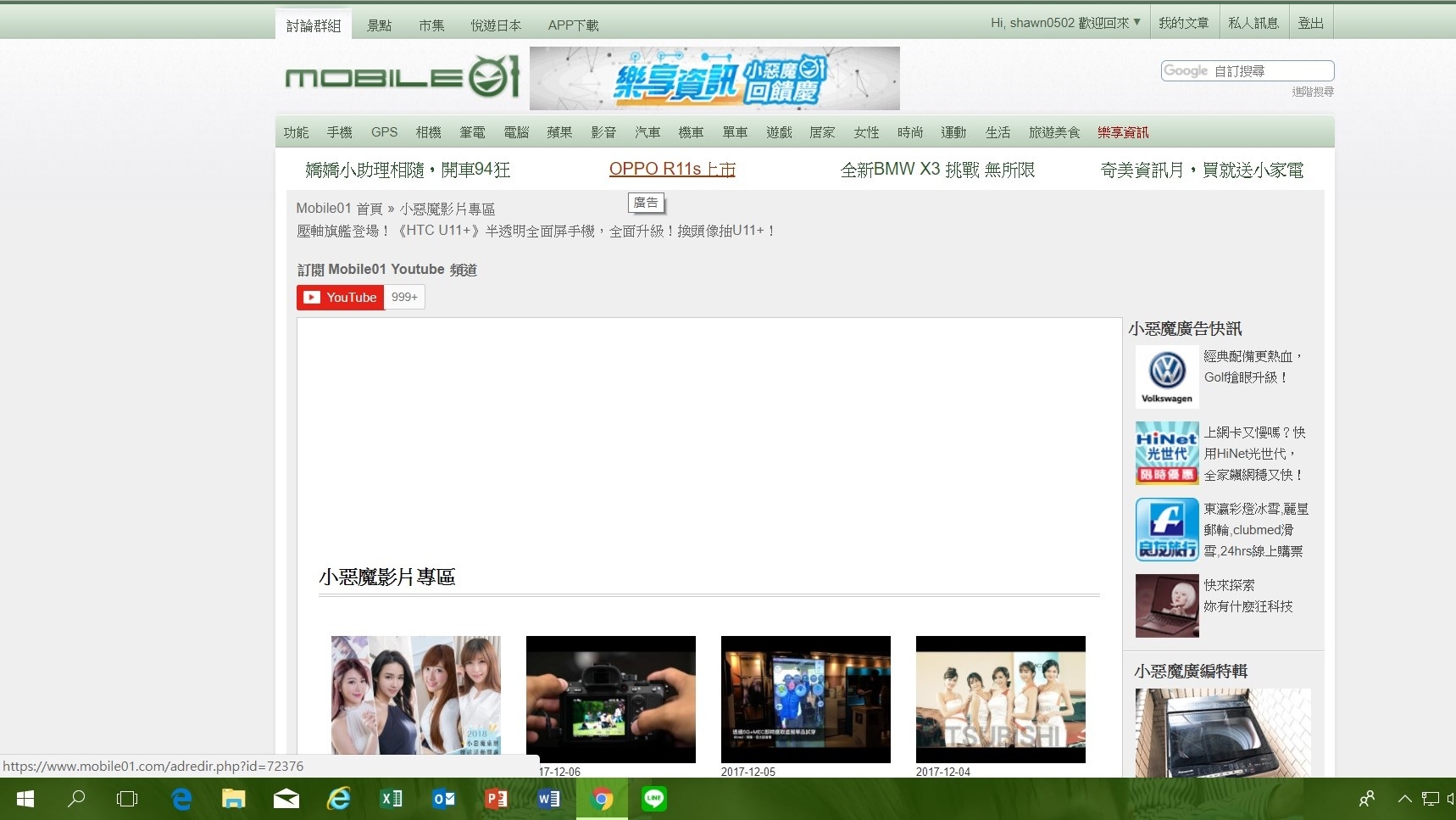Open the 運動 category menu
The height and width of the screenshot is (820, 1456).
(953, 132)
